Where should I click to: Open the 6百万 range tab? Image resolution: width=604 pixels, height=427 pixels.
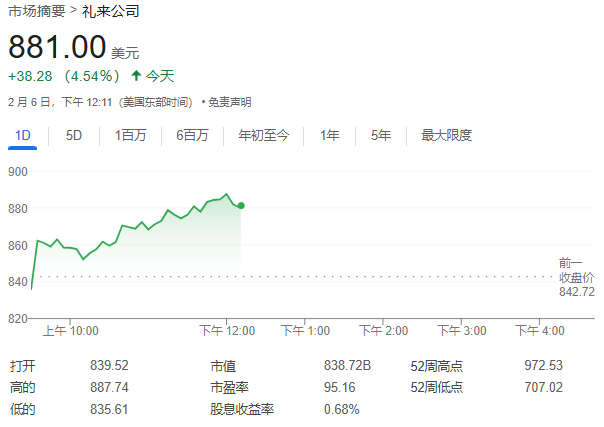click(x=192, y=135)
